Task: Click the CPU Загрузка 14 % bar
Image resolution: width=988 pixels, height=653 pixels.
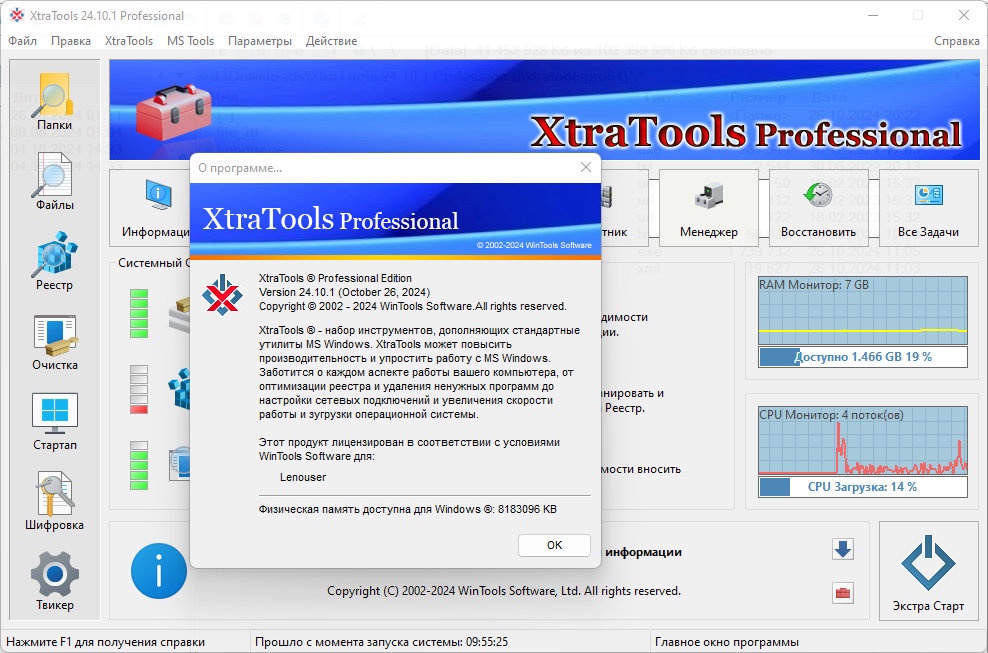Action: click(863, 487)
